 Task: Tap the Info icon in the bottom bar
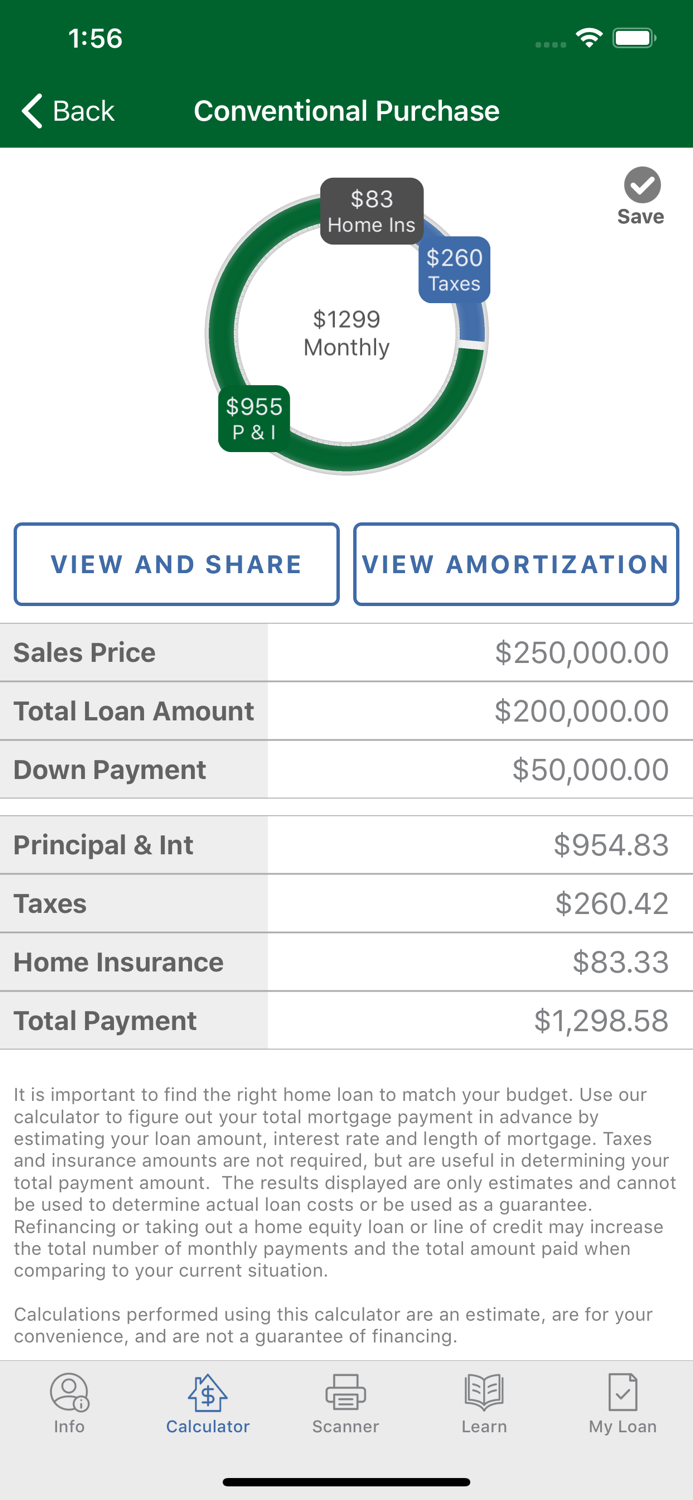[x=69, y=1392]
